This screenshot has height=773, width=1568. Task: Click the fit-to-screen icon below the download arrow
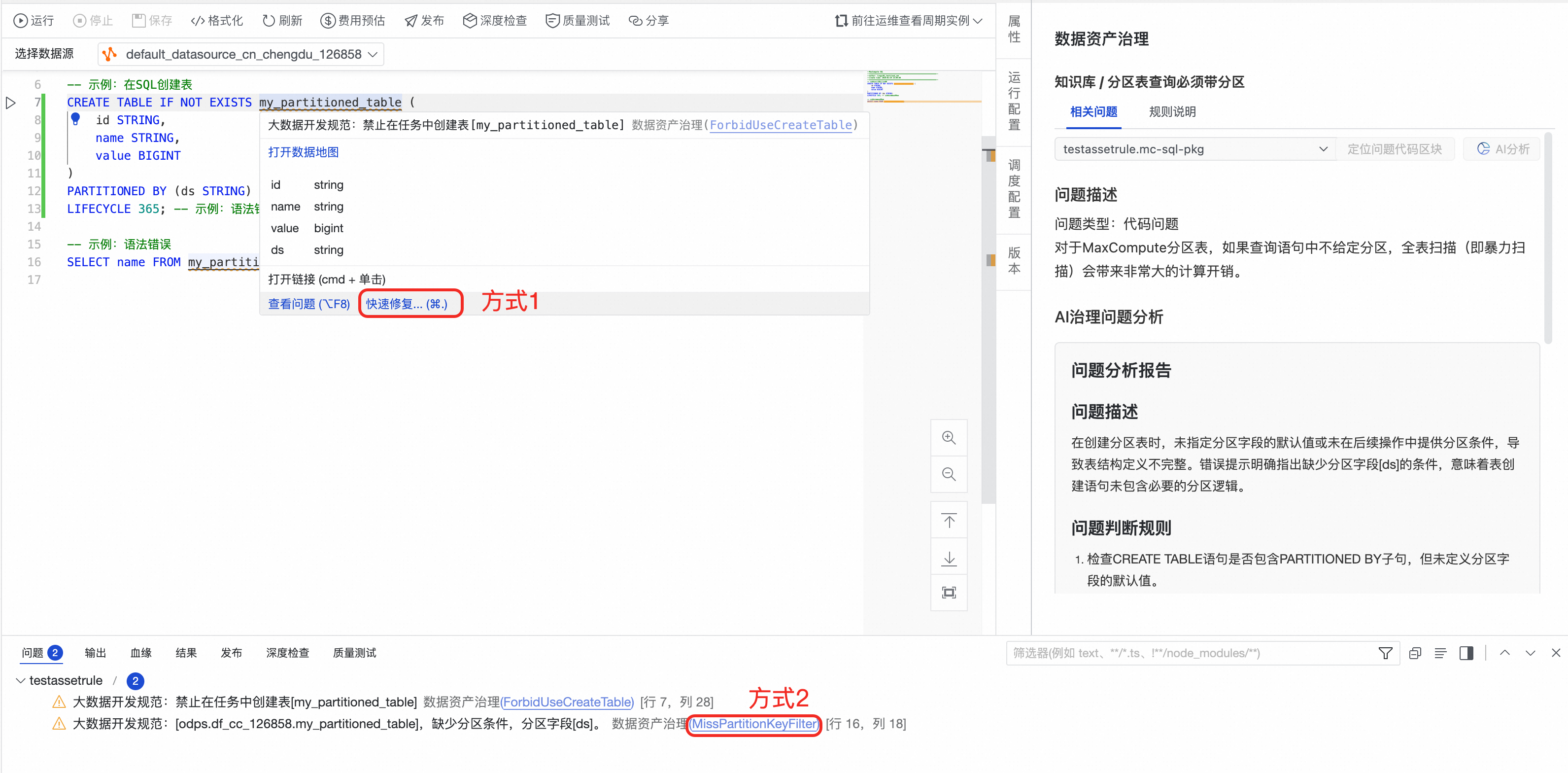tap(949, 593)
